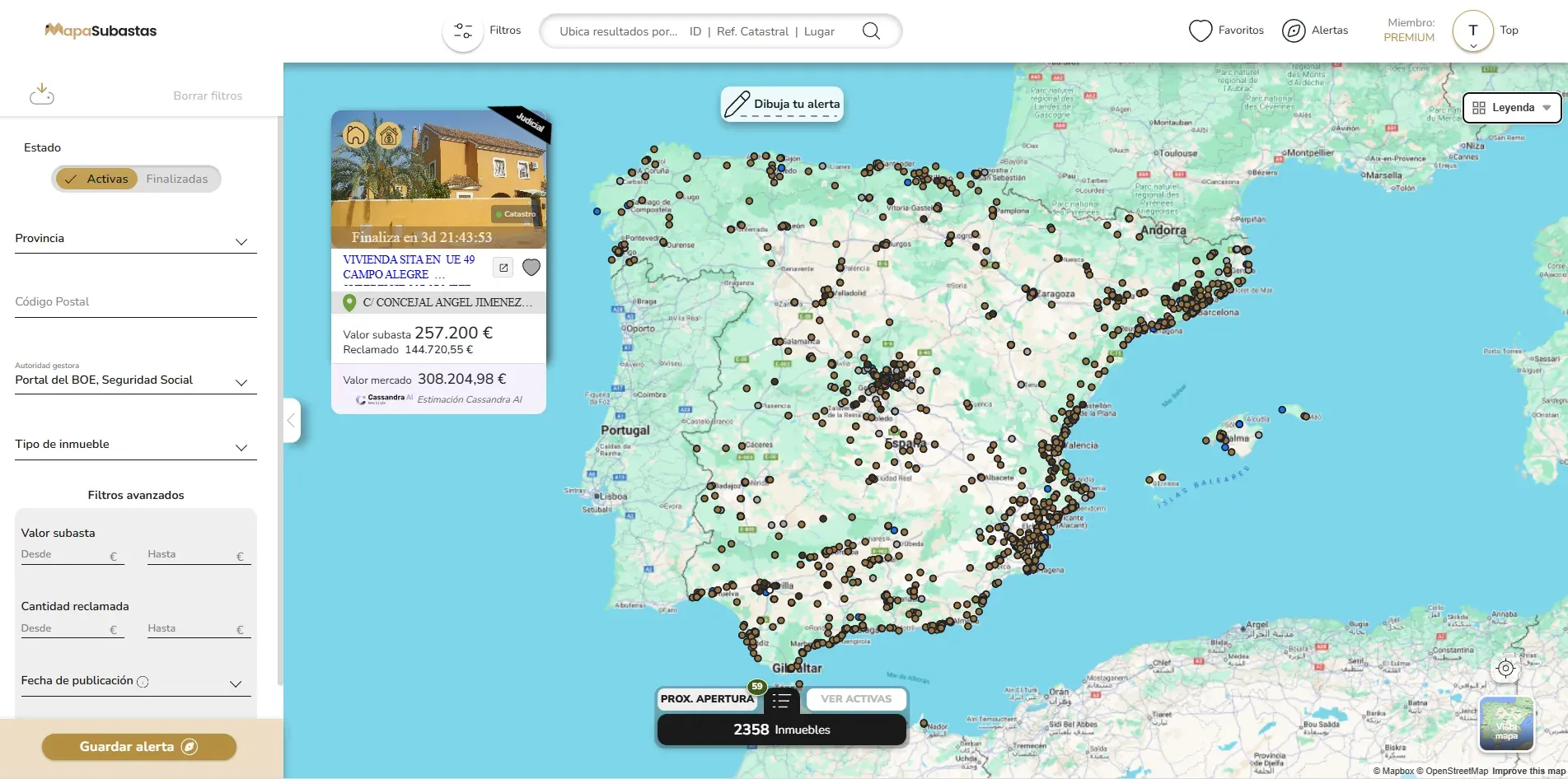This screenshot has width=1568, height=779.
Task: Click the search magnifier icon
Action: click(x=871, y=31)
